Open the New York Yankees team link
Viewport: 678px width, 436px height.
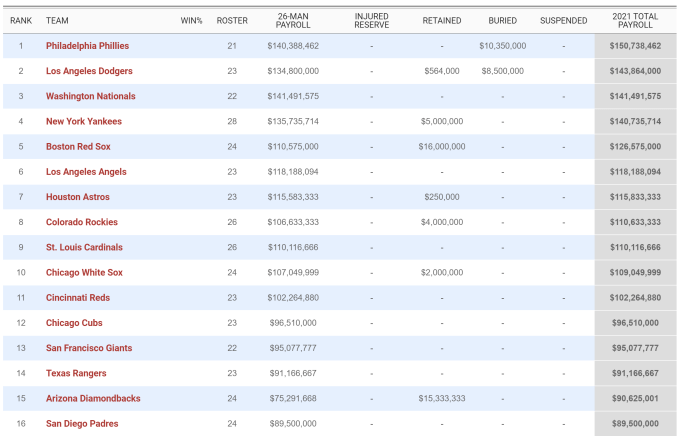click(84, 122)
